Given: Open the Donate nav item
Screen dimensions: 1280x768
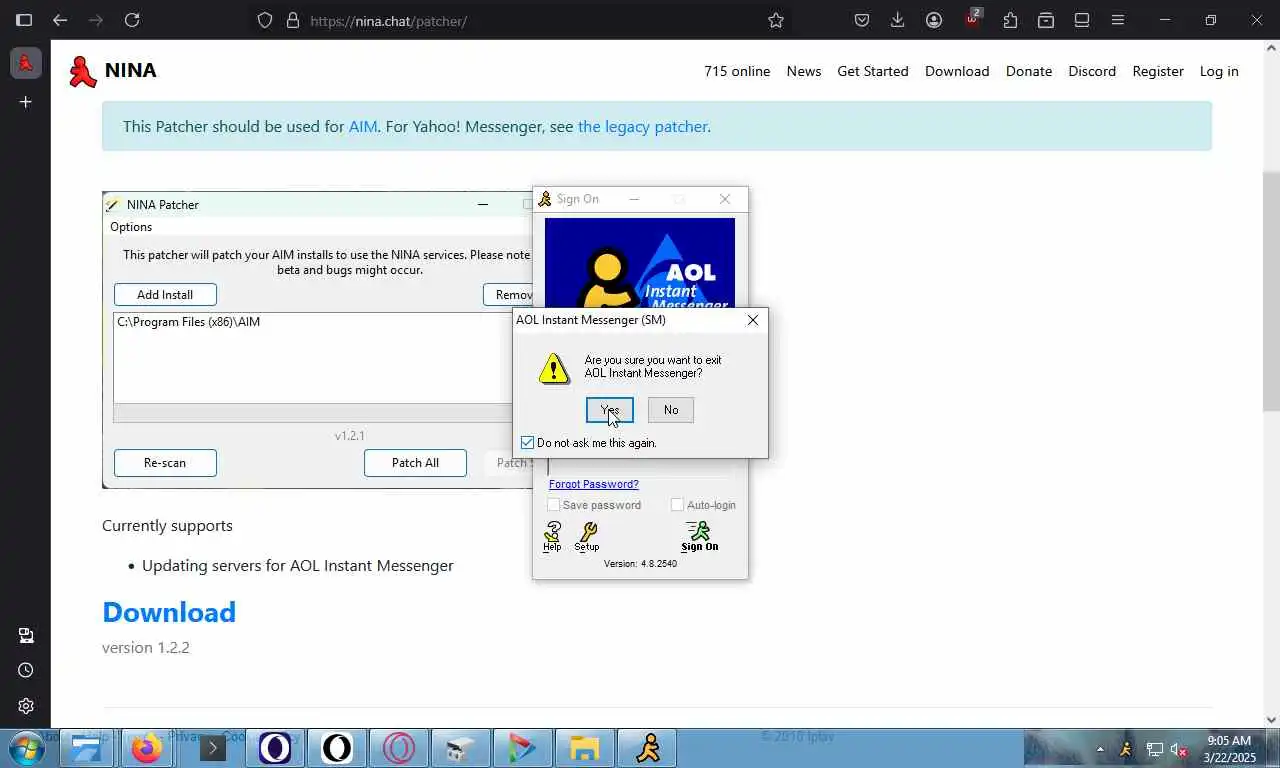Looking at the screenshot, I should (1029, 71).
